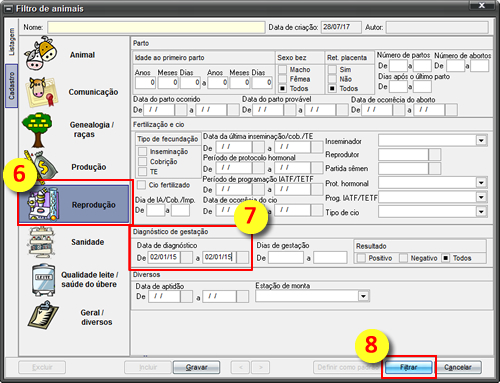Expand the Tipo de cio dropdown
500x383 pixels.
(481, 212)
